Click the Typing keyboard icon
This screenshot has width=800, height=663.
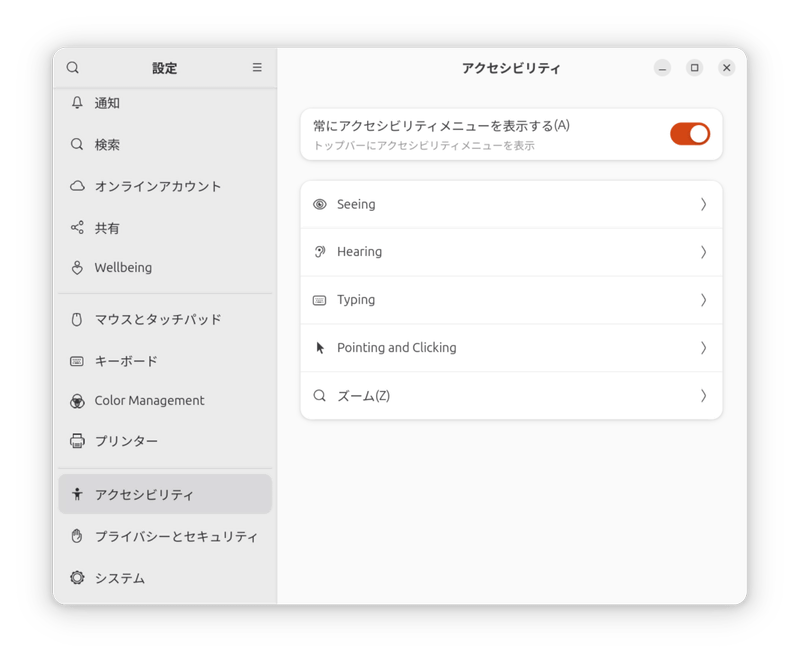coord(320,300)
